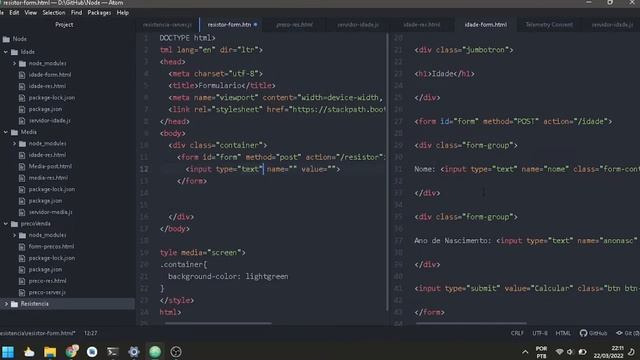
Task: Switch to the idade-res.html tab
Action: click(x=422, y=24)
